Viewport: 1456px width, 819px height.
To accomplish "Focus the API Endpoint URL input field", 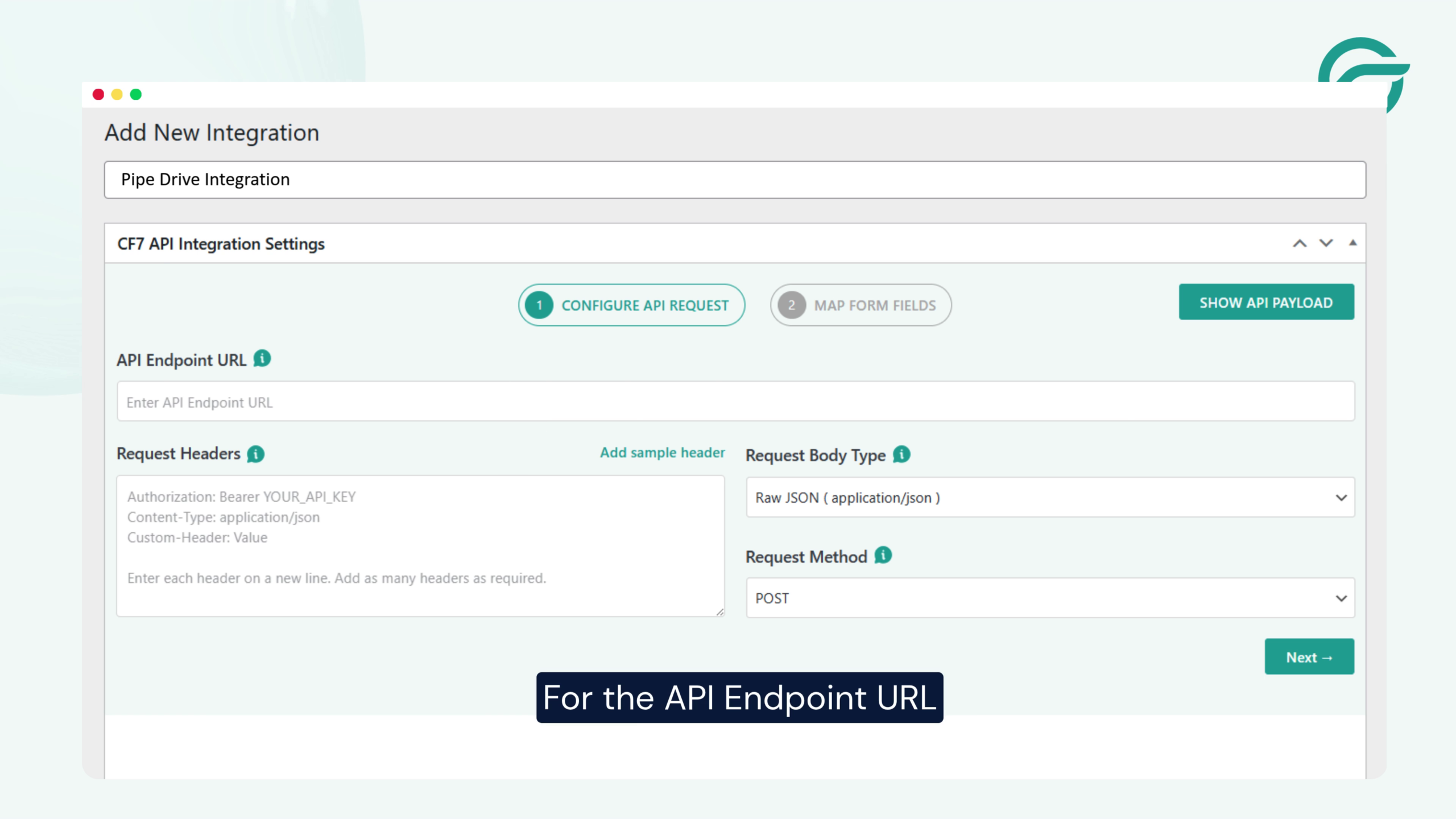I will (x=736, y=402).
